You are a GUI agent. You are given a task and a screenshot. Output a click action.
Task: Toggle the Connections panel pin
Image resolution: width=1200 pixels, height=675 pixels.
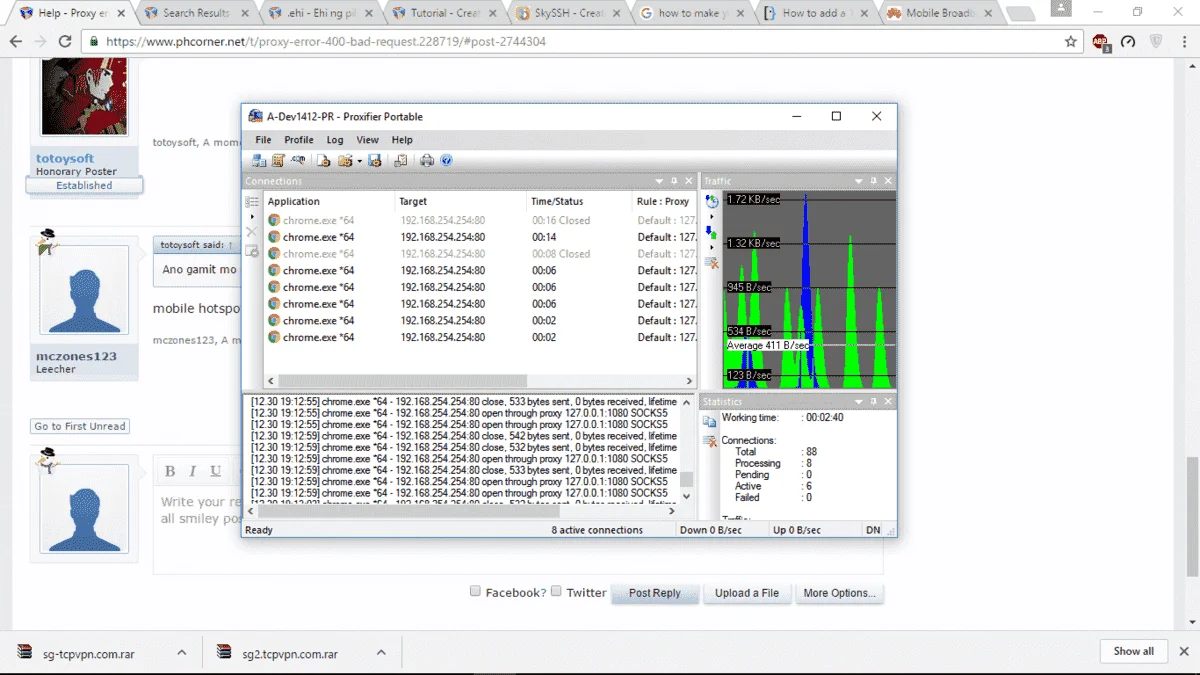(x=674, y=181)
